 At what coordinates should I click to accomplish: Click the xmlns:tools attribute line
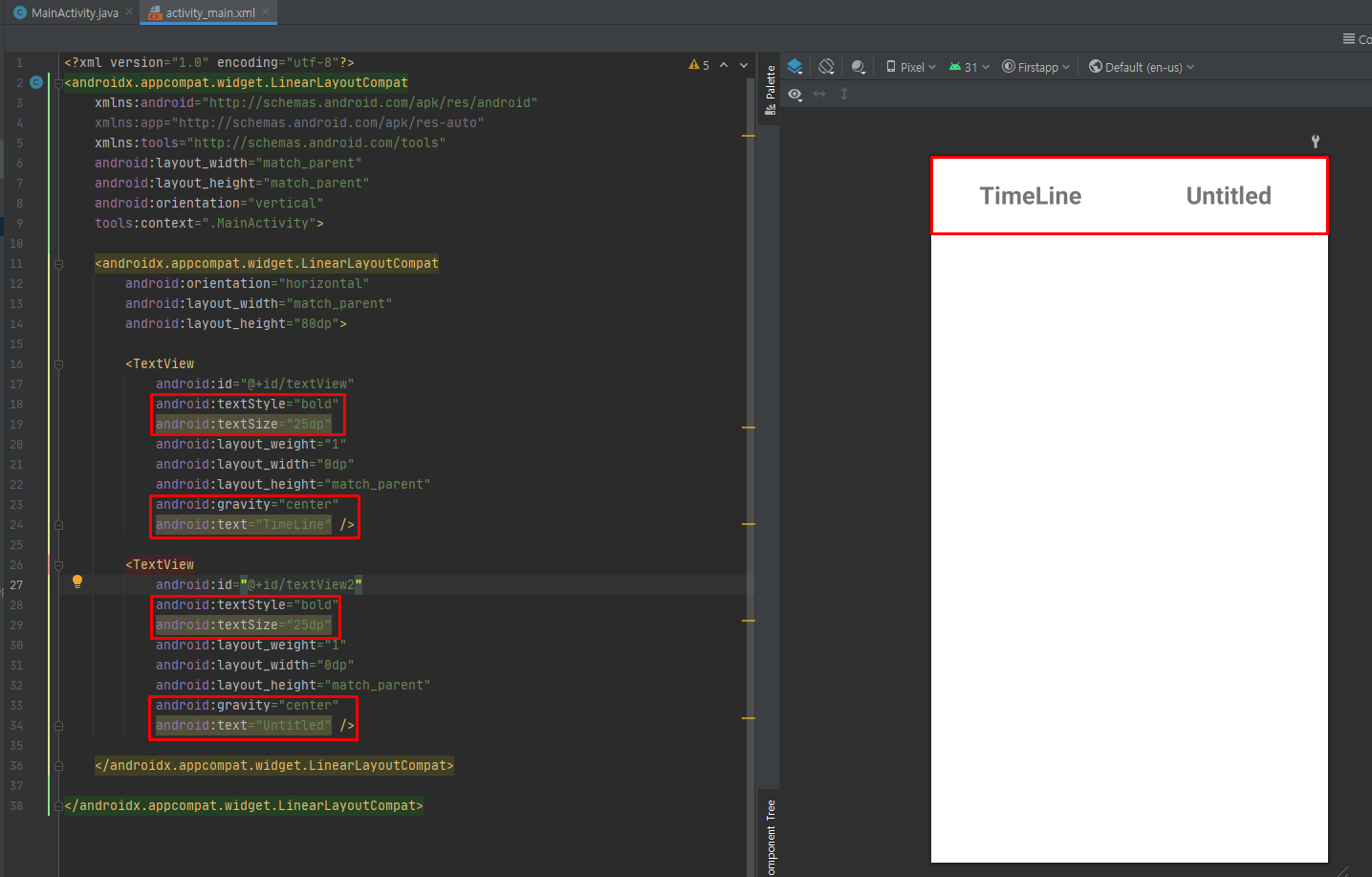tap(270, 143)
